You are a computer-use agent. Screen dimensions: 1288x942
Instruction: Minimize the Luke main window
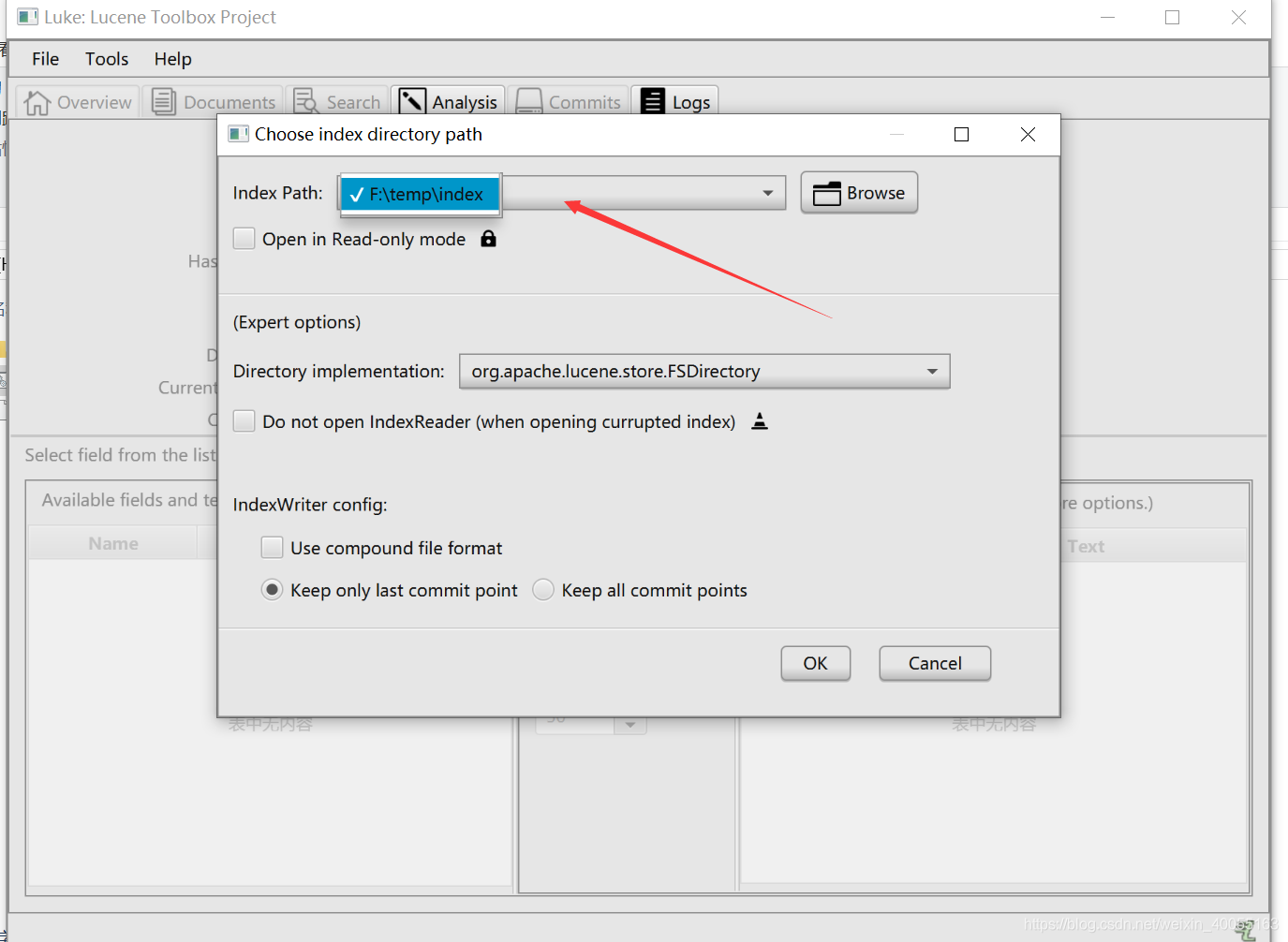click(x=1107, y=17)
